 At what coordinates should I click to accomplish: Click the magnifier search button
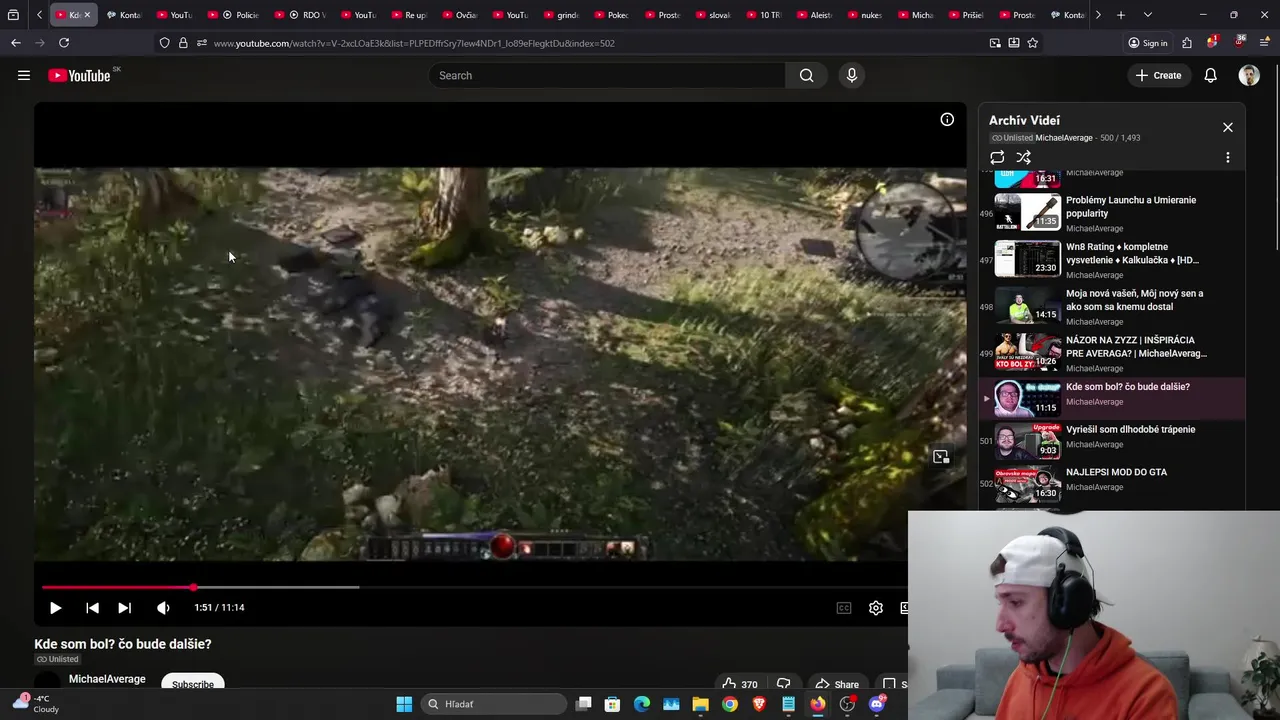[x=806, y=75]
